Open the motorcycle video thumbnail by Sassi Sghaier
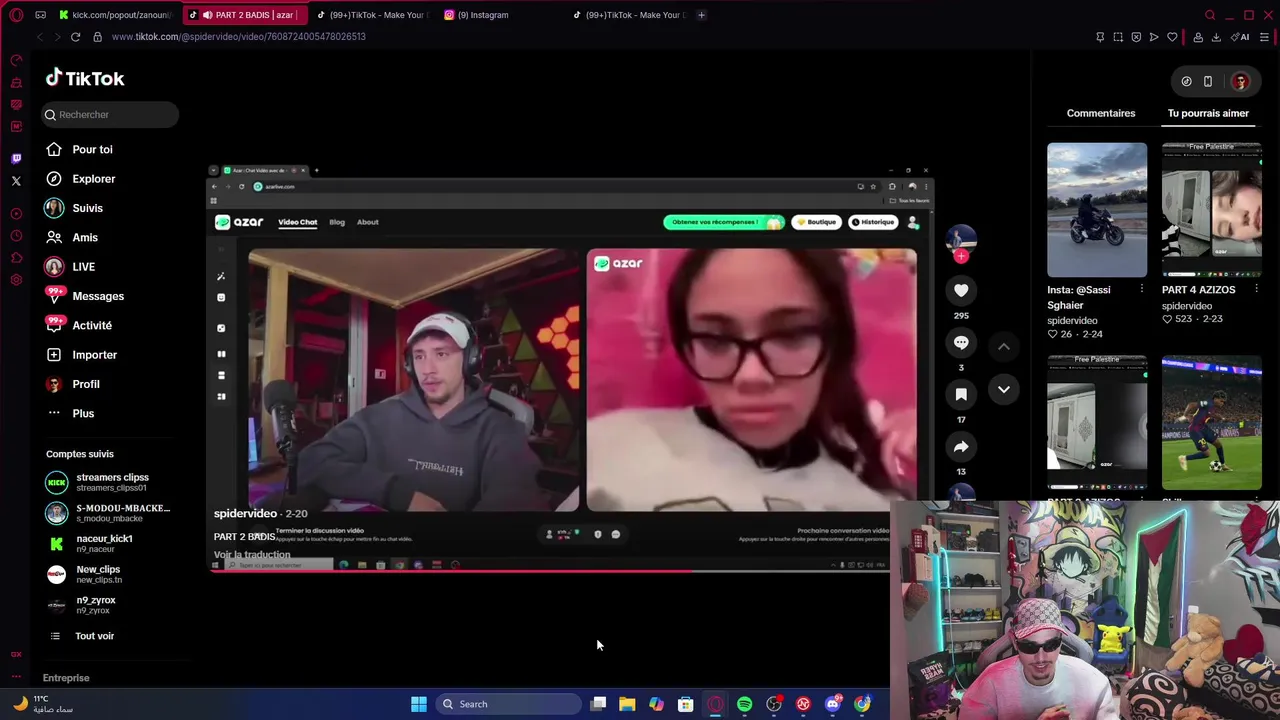1280x720 pixels. click(x=1097, y=210)
